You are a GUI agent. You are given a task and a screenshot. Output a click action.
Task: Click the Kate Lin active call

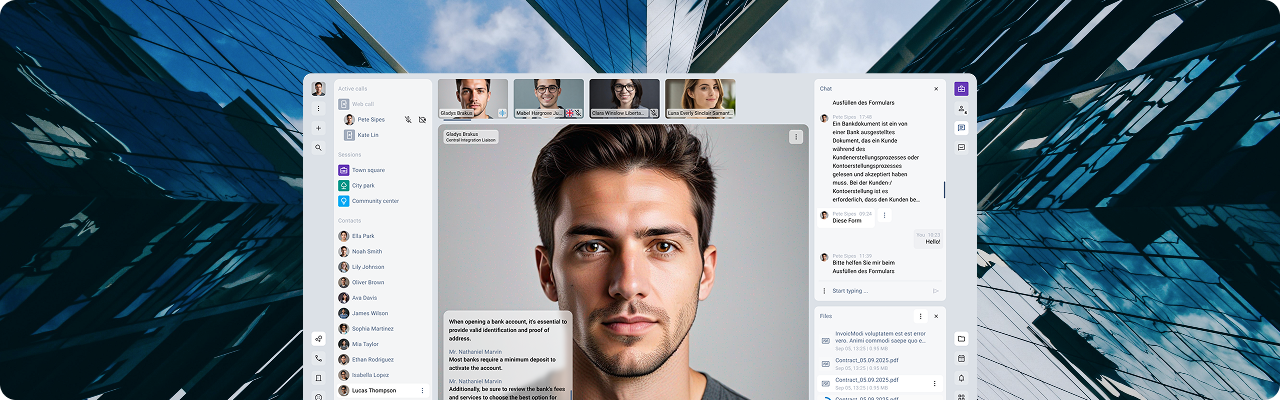367,135
